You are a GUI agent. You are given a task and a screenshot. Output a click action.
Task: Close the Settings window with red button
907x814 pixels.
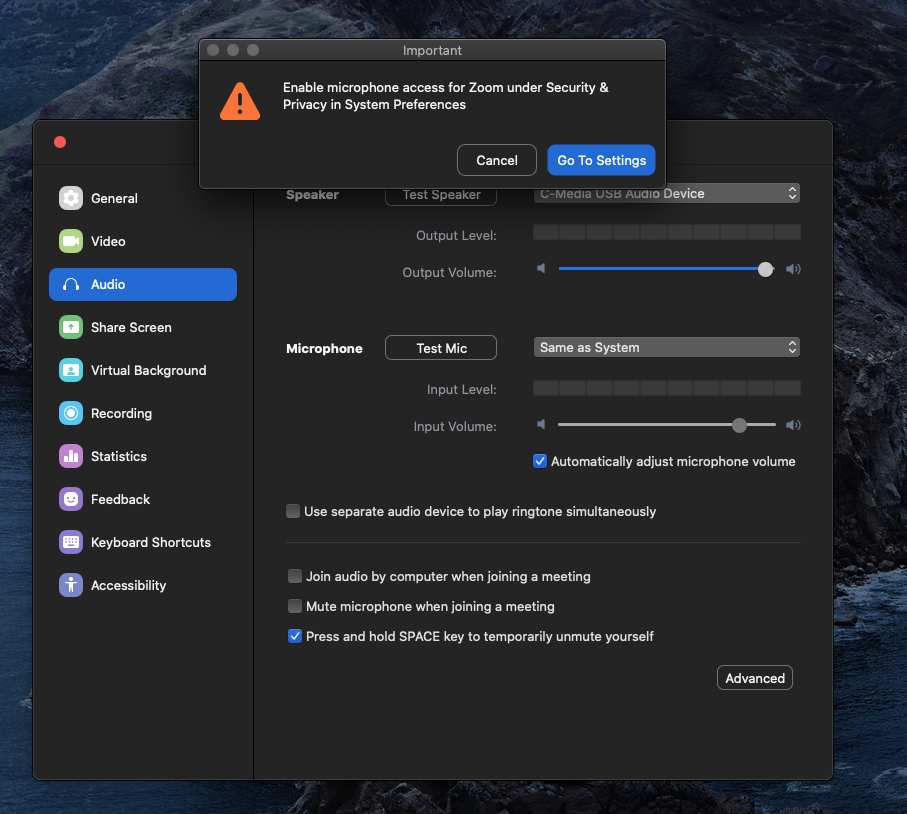(x=60, y=142)
